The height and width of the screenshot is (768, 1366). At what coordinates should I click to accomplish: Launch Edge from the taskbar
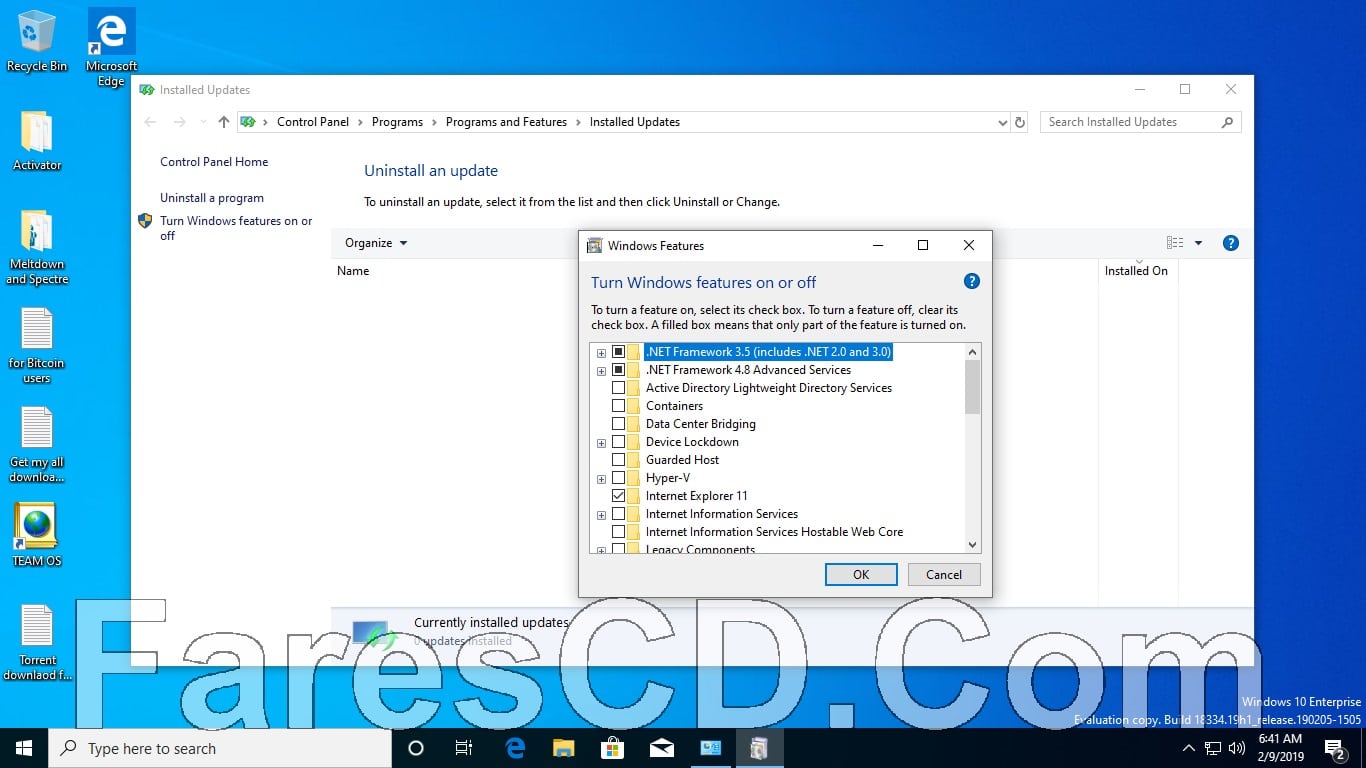coord(515,748)
